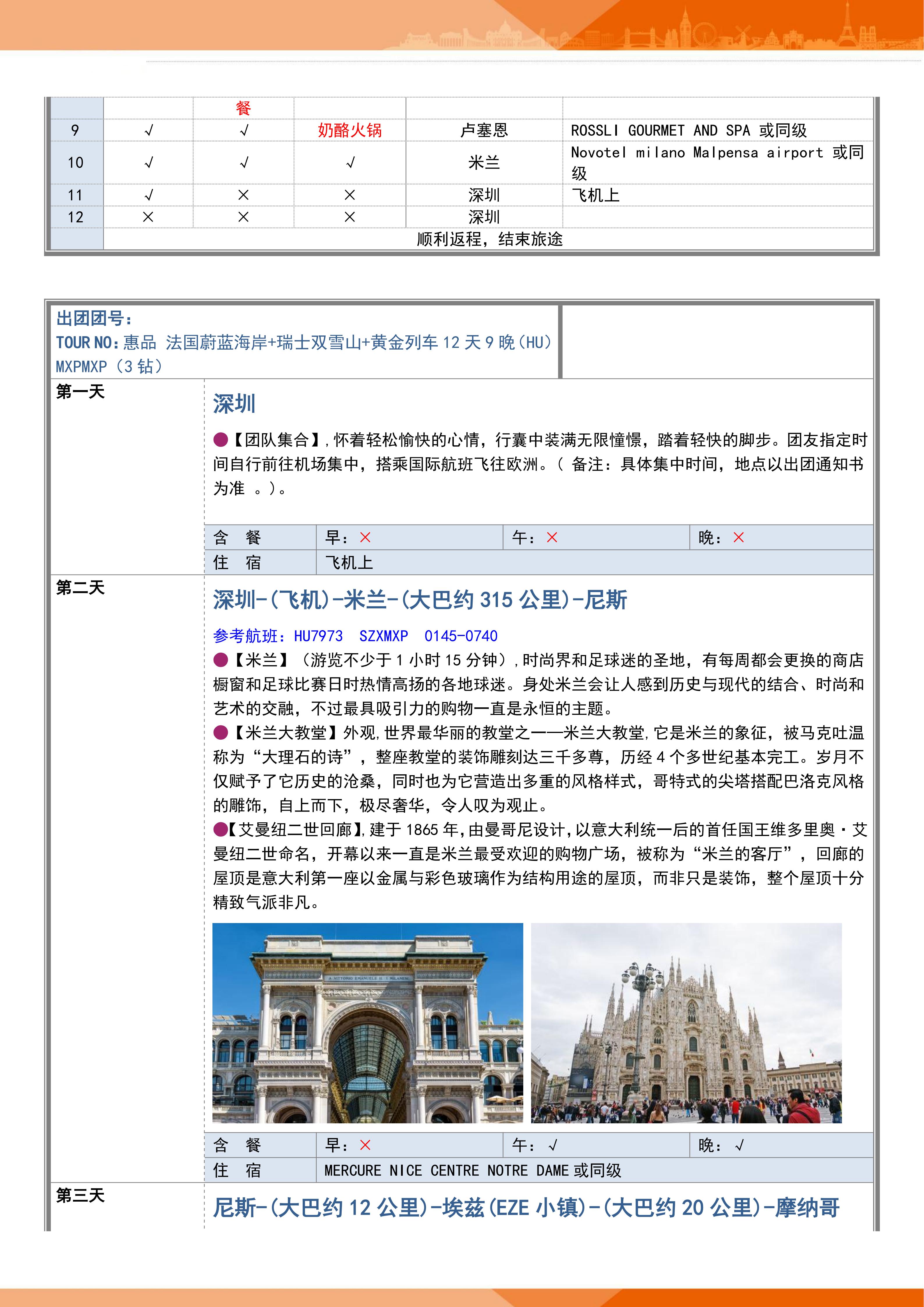Click the red X after 晚 in 第一天
This screenshot has height=1307, width=924.
[x=739, y=537]
